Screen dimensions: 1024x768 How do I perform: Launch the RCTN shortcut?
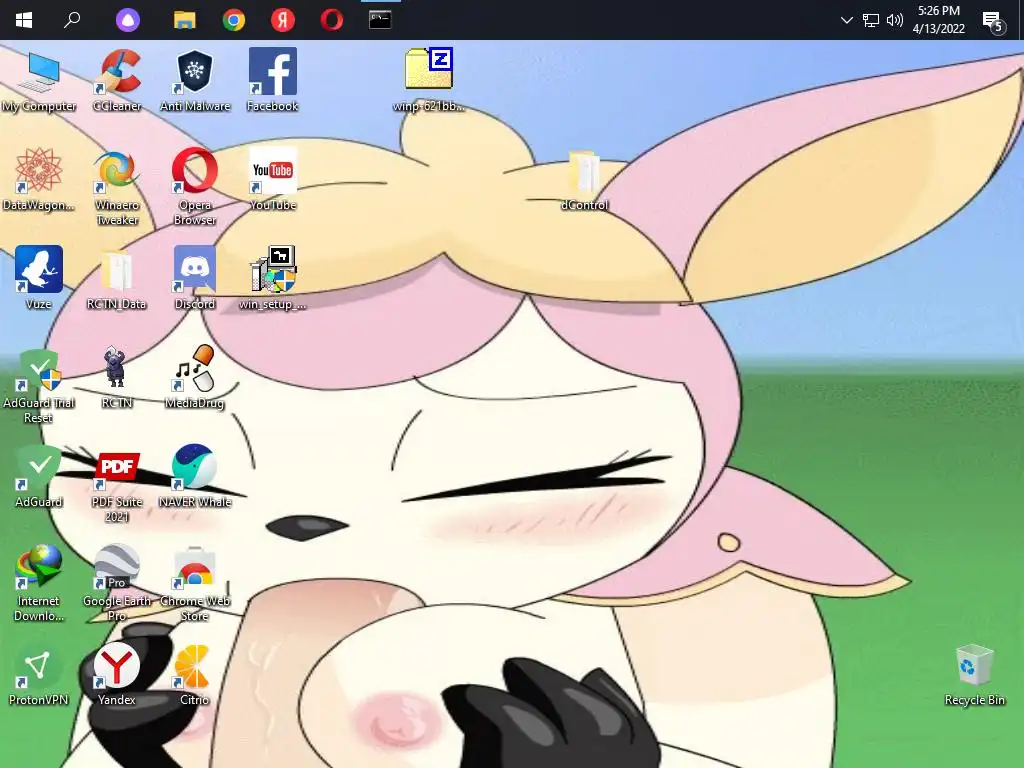click(117, 377)
